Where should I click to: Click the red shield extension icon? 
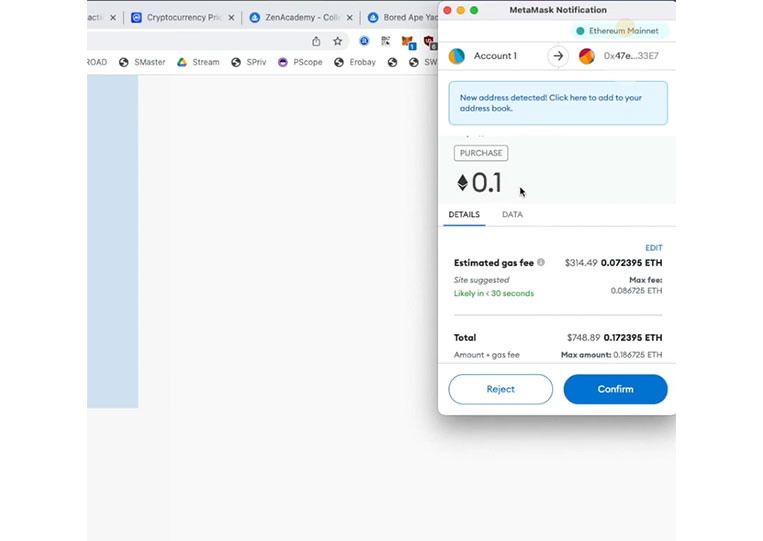(429, 42)
